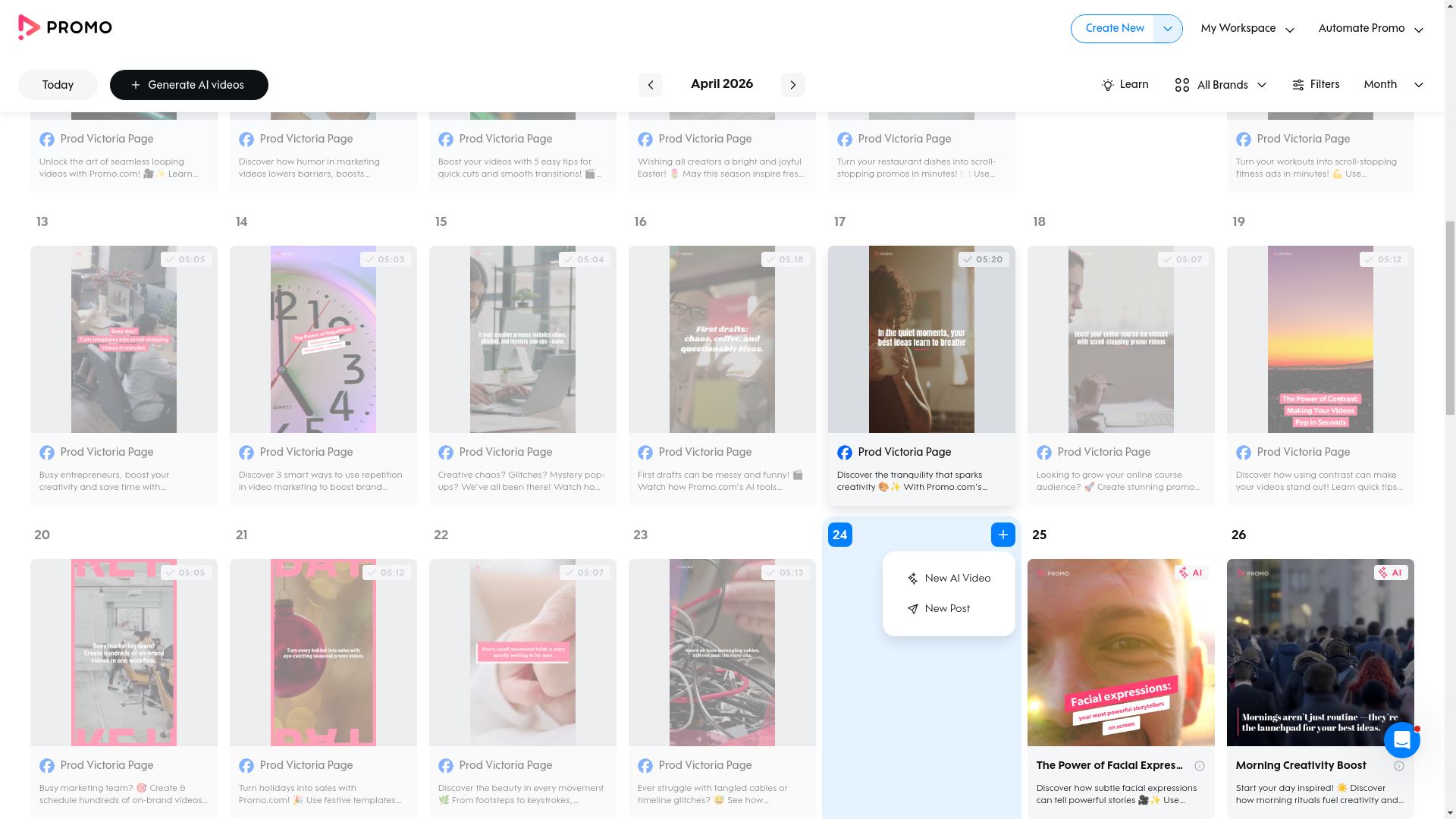Expand the Month view dropdown
Screen dimensions: 1456x819
1393,85
